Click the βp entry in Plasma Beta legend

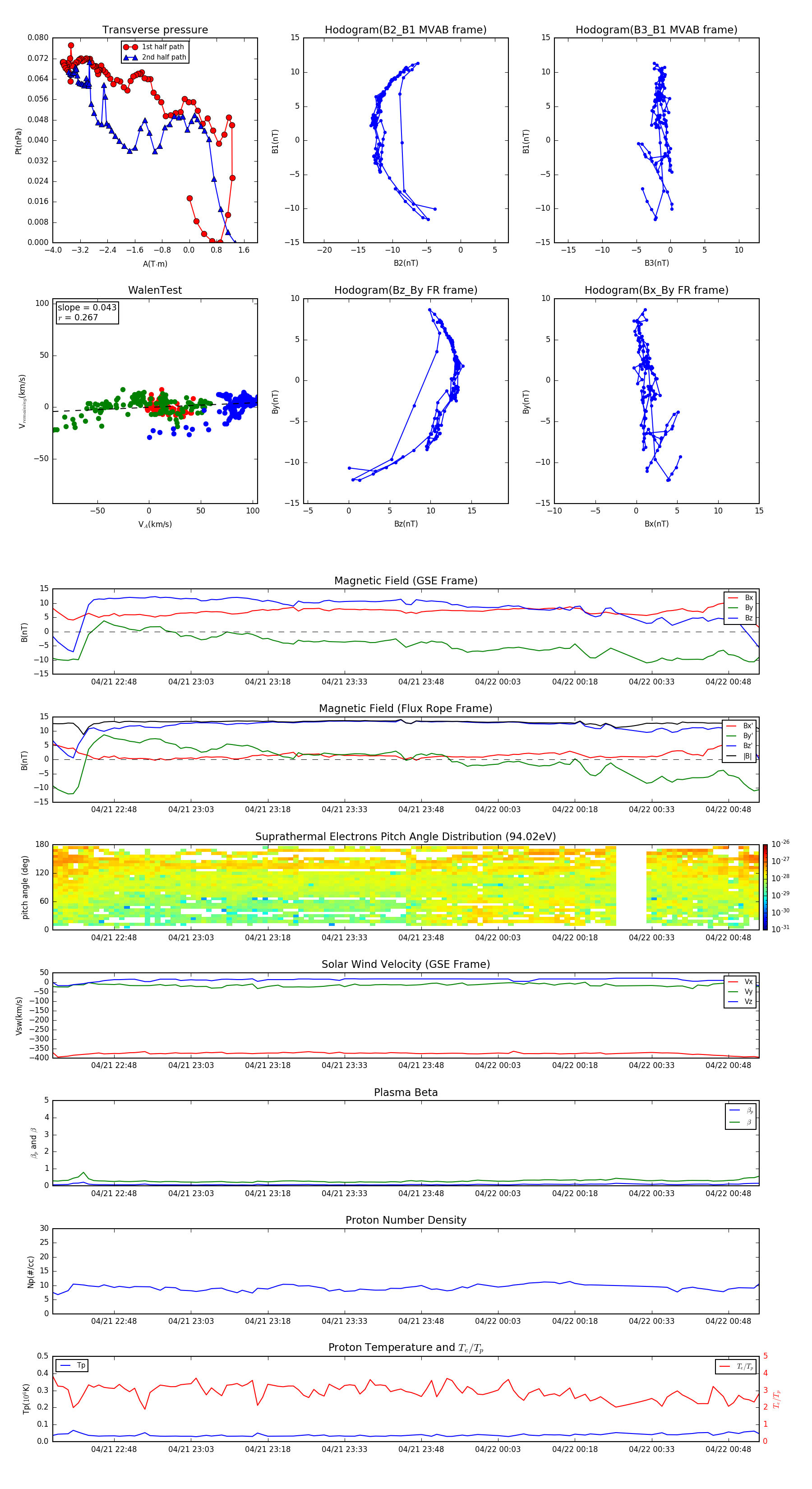742,1110
